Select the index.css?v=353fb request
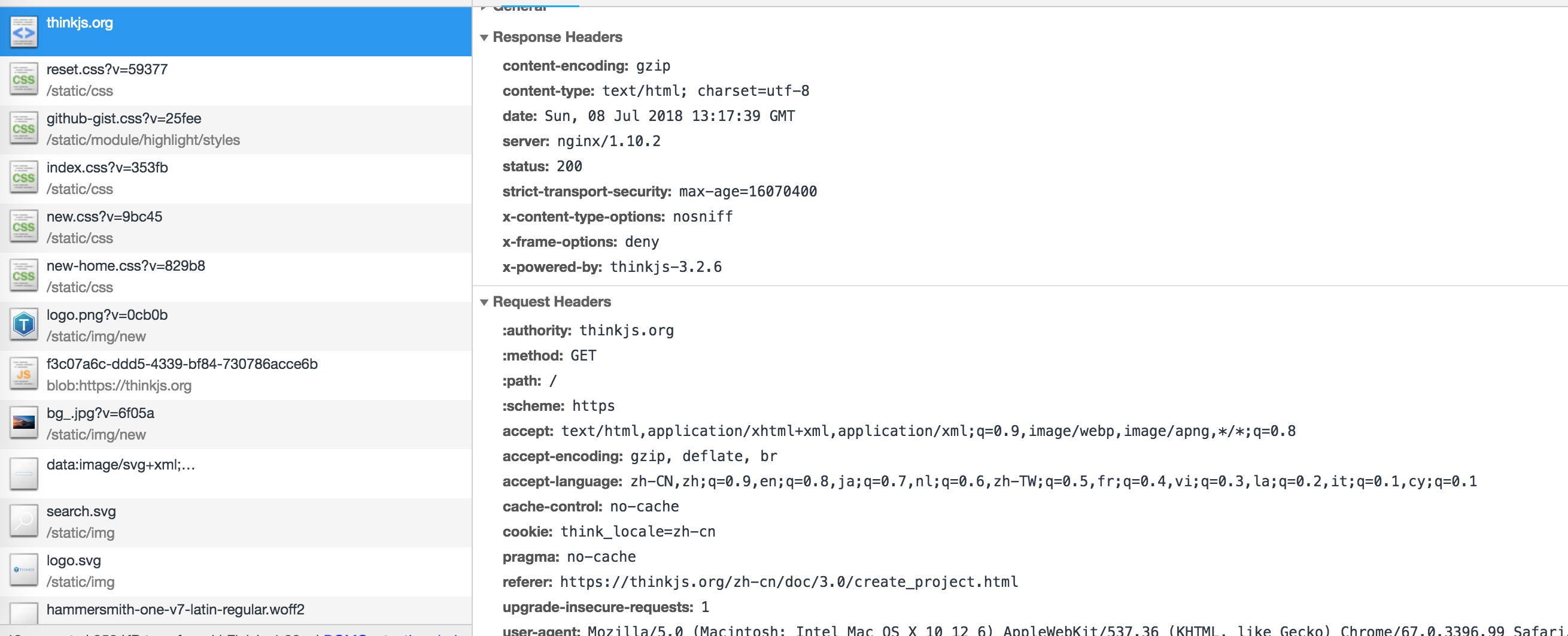 (107, 168)
